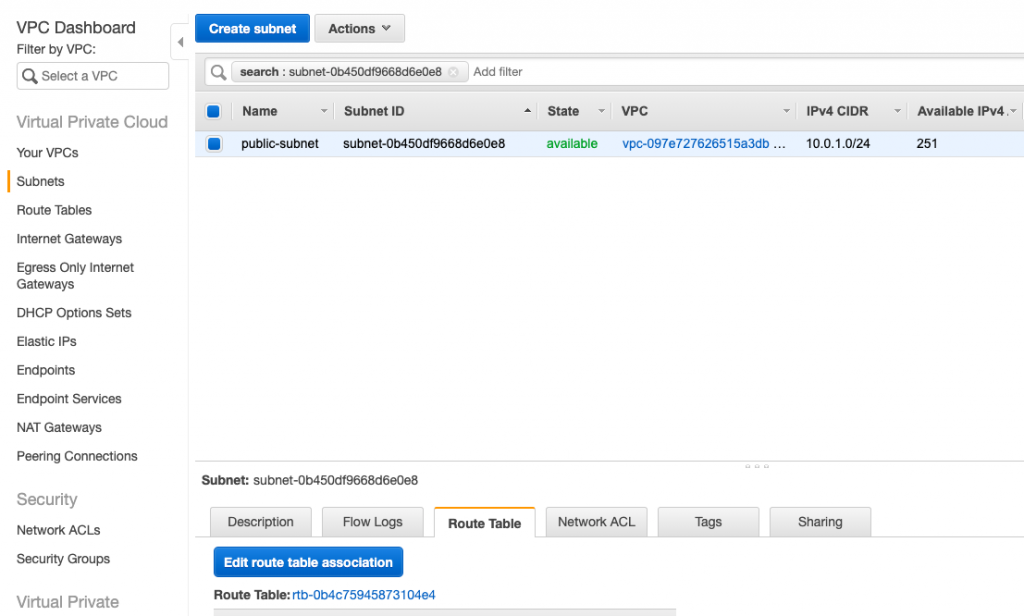Click the magnifier icon in Select a VPC box

pos(29,76)
